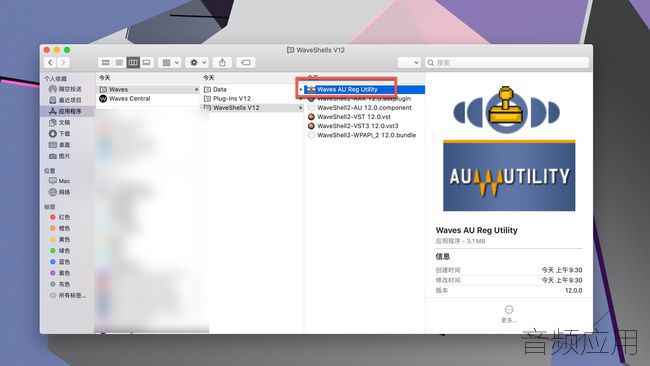Filter by 红色 (Red) tag

click(60, 217)
